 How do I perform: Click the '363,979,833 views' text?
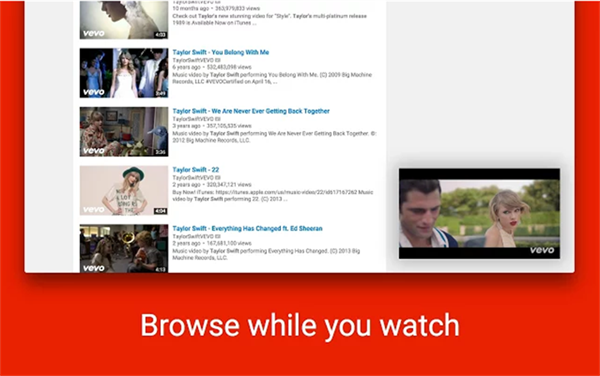(x=237, y=8)
